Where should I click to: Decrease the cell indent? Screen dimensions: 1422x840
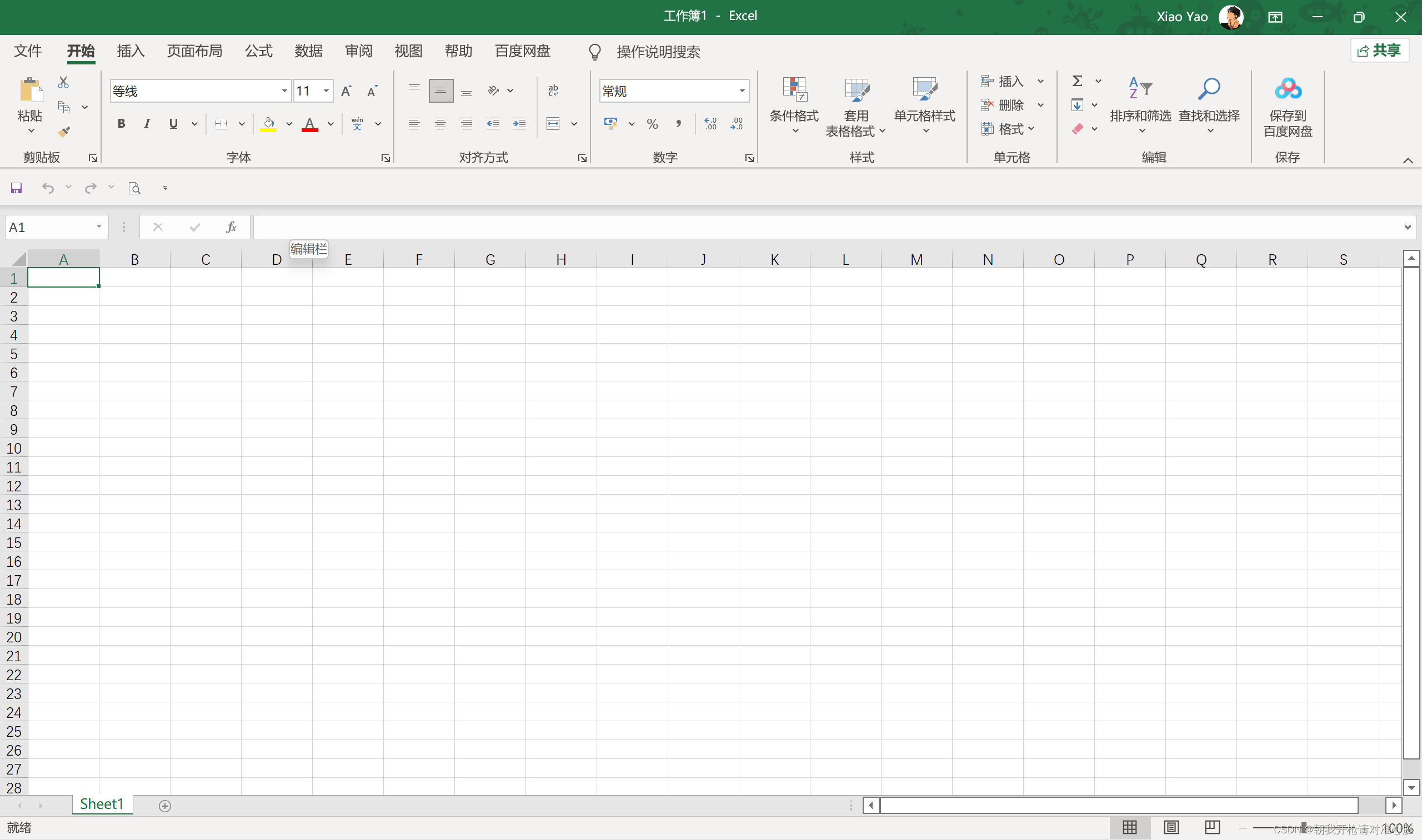point(493,123)
